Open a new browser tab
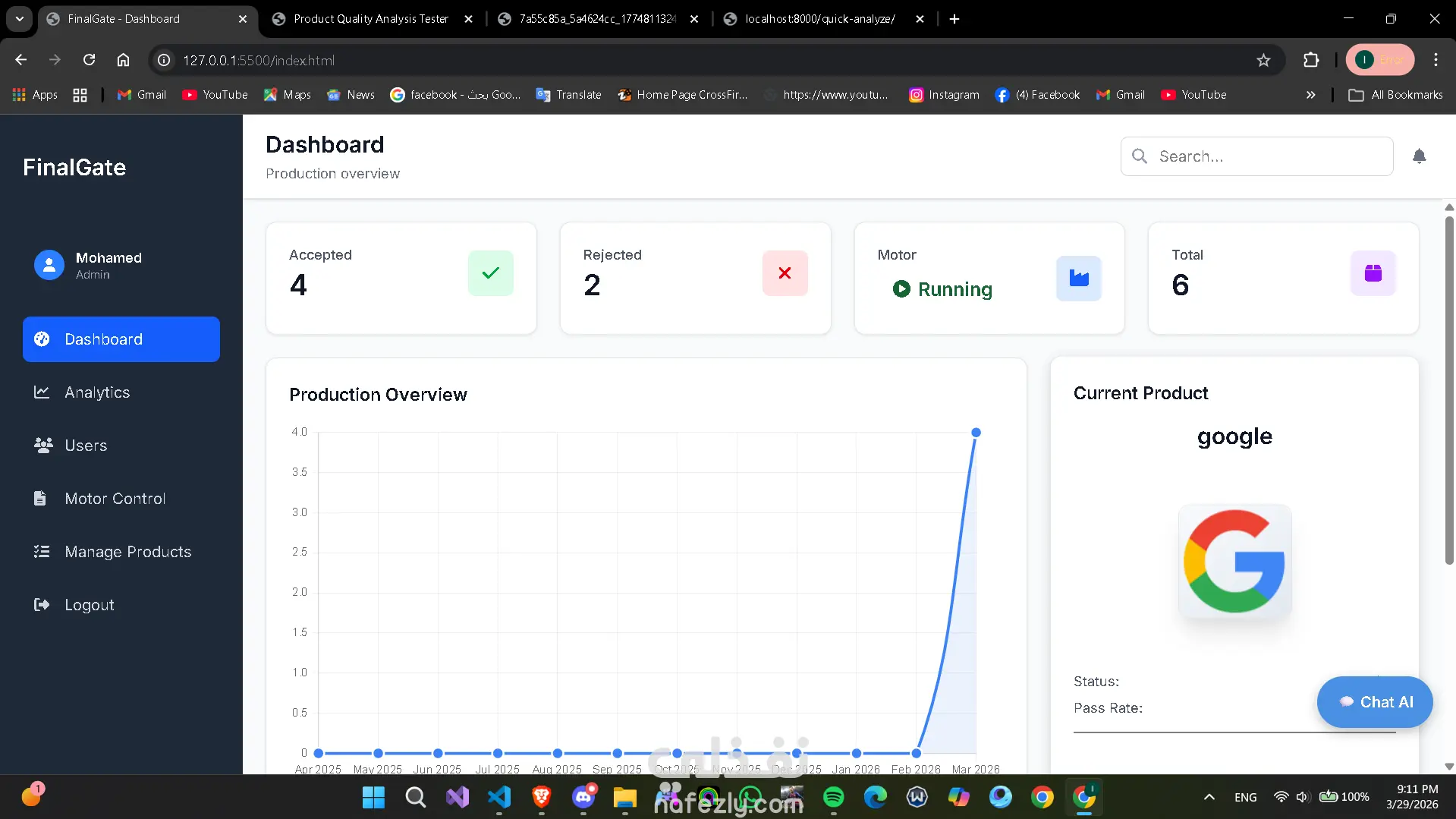Image resolution: width=1456 pixels, height=819 pixels. coord(954,19)
